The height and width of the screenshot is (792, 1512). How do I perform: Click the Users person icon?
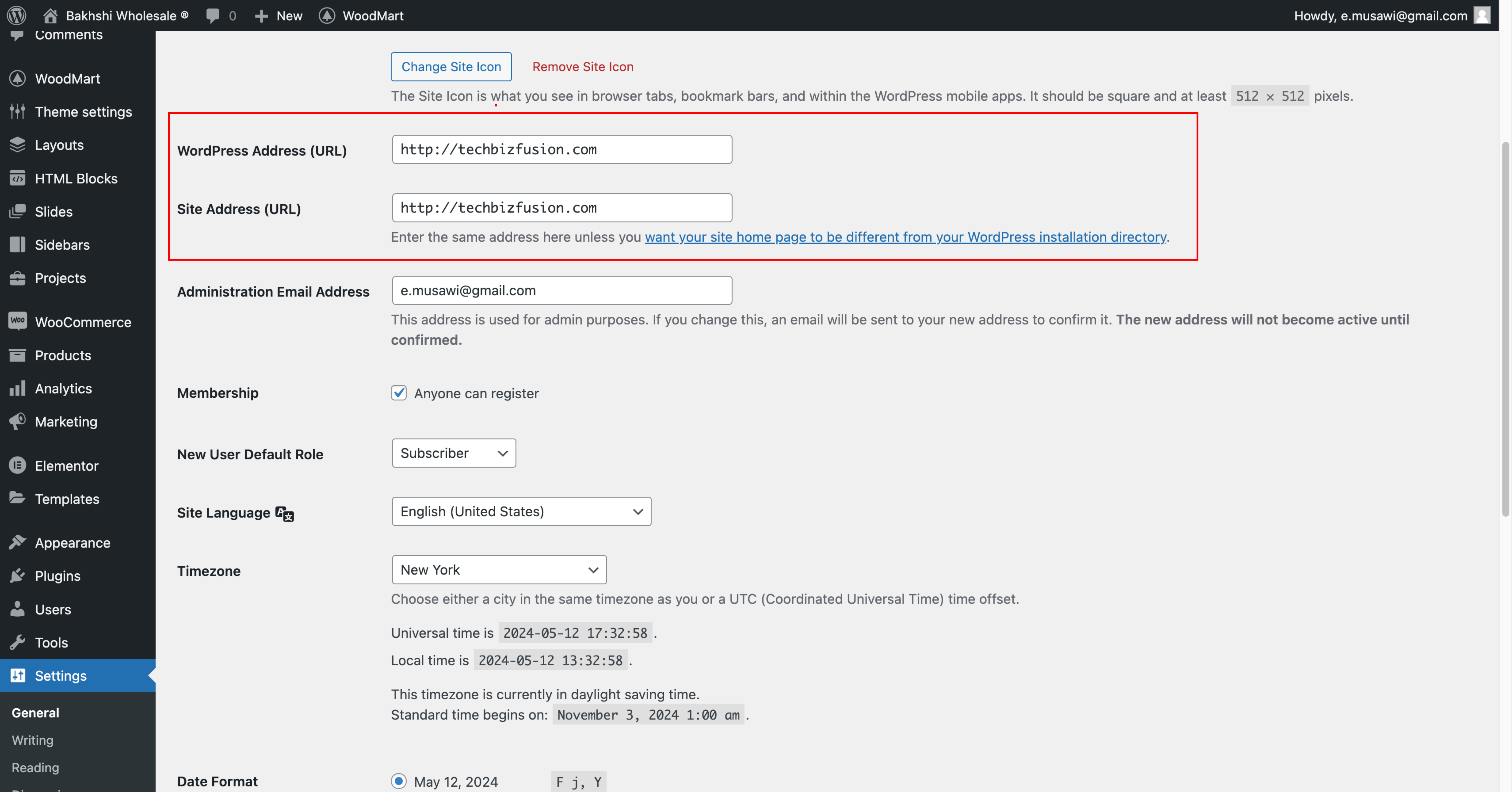(18, 609)
